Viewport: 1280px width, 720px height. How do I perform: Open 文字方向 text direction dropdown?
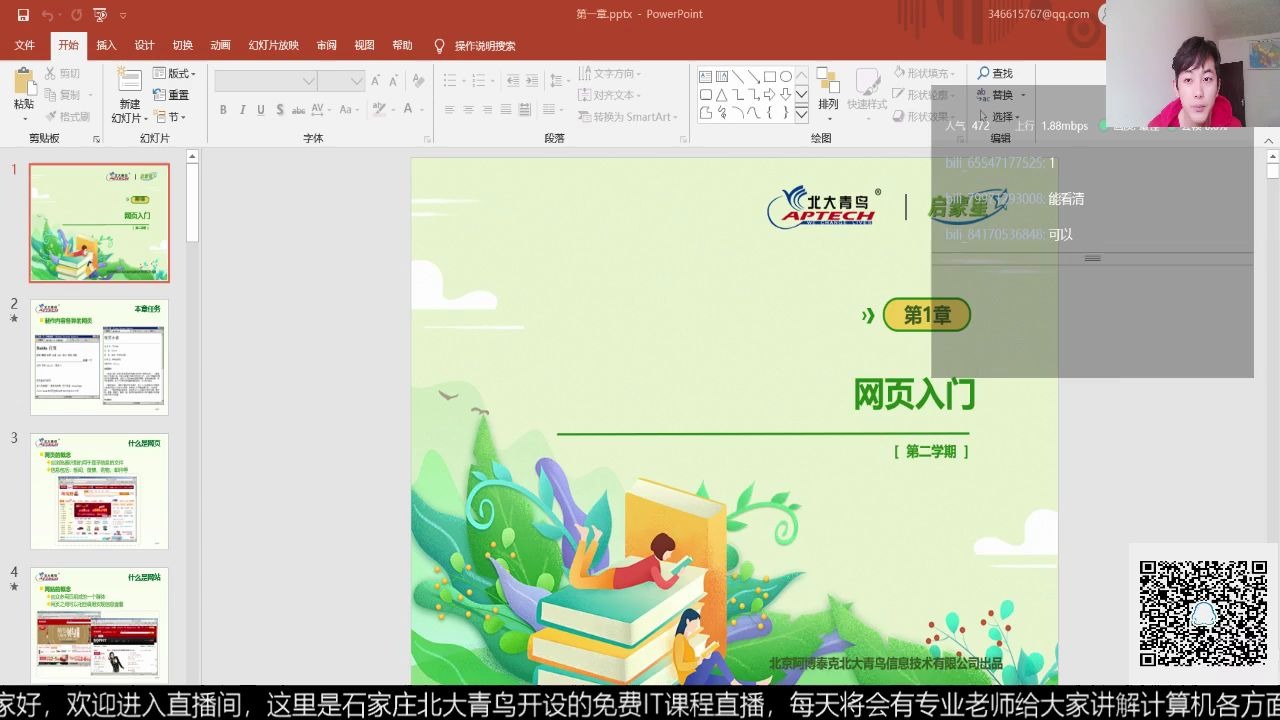(609, 73)
